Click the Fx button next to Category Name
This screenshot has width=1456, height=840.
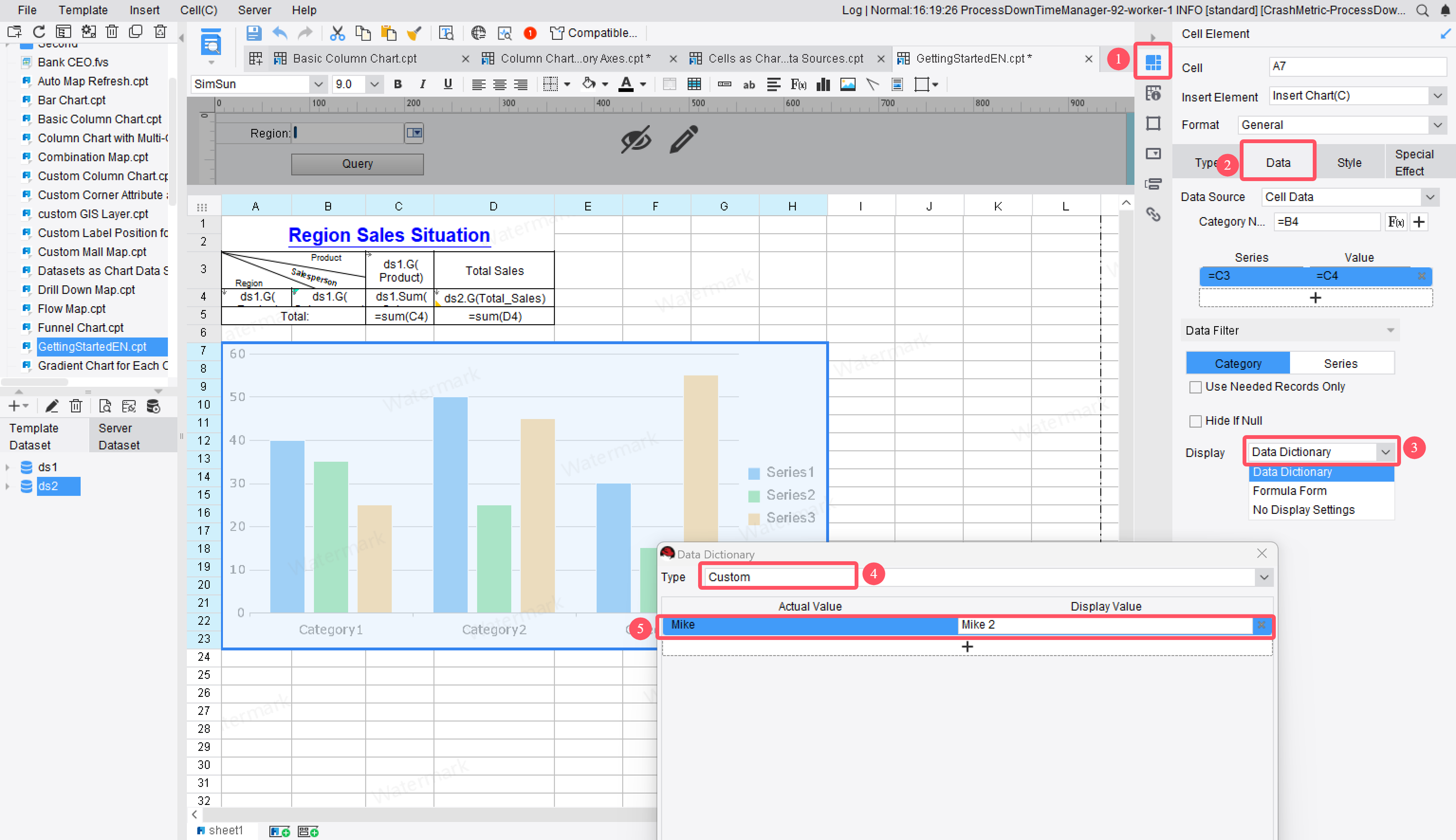tap(1395, 221)
